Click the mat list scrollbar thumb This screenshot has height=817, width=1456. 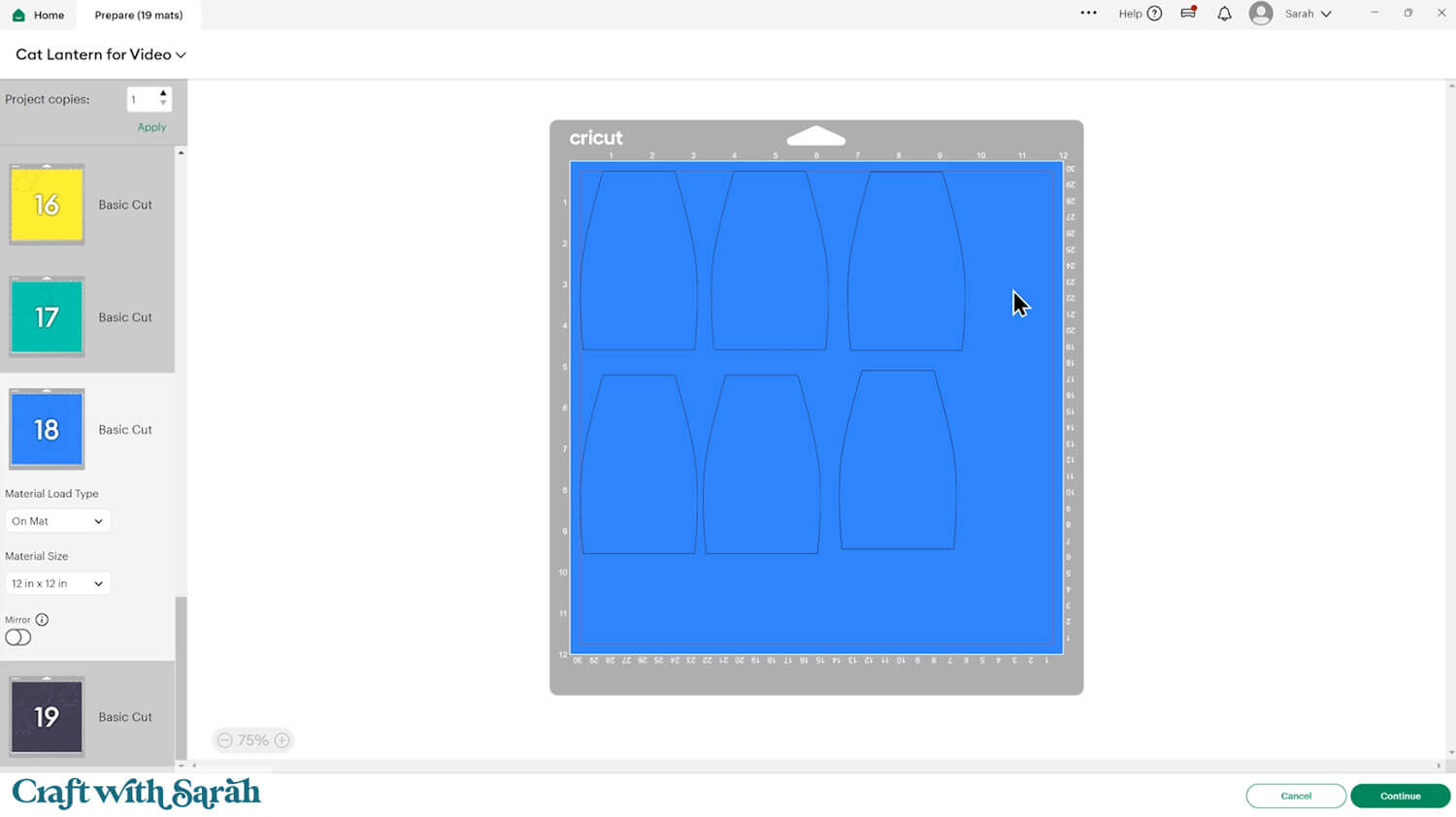pyautogui.click(x=180, y=677)
